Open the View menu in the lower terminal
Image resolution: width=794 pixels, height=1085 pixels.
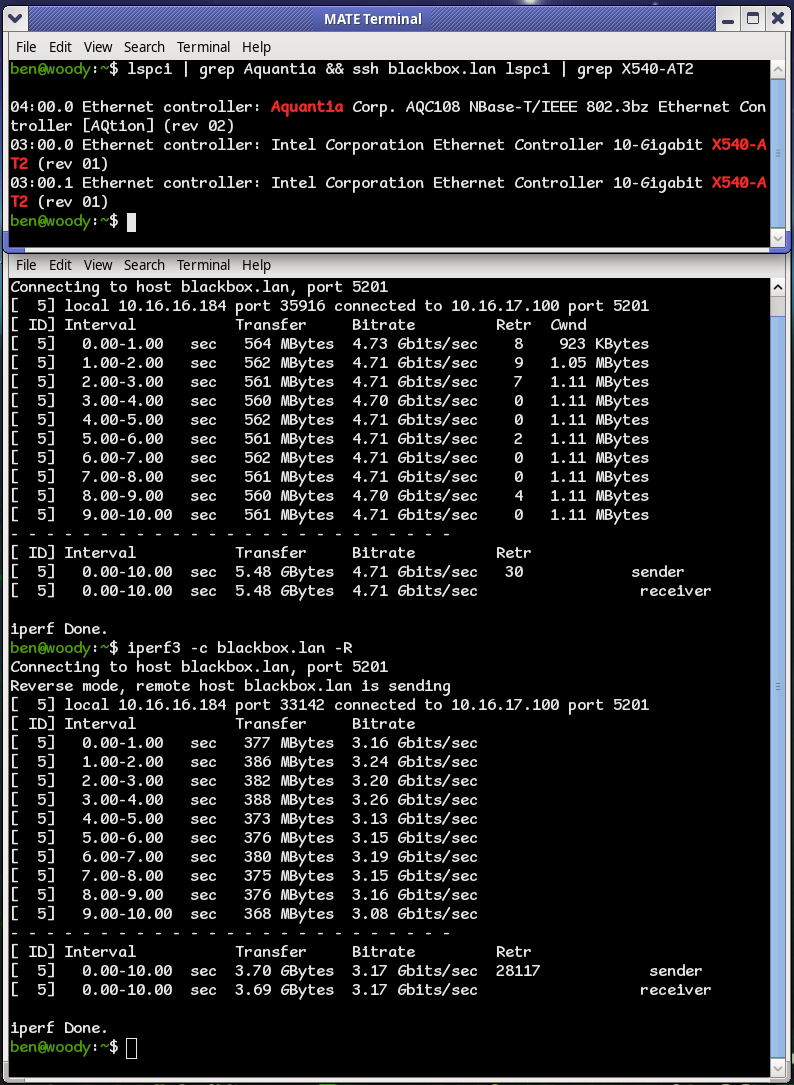pyautogui.click(x=98, y=265)
